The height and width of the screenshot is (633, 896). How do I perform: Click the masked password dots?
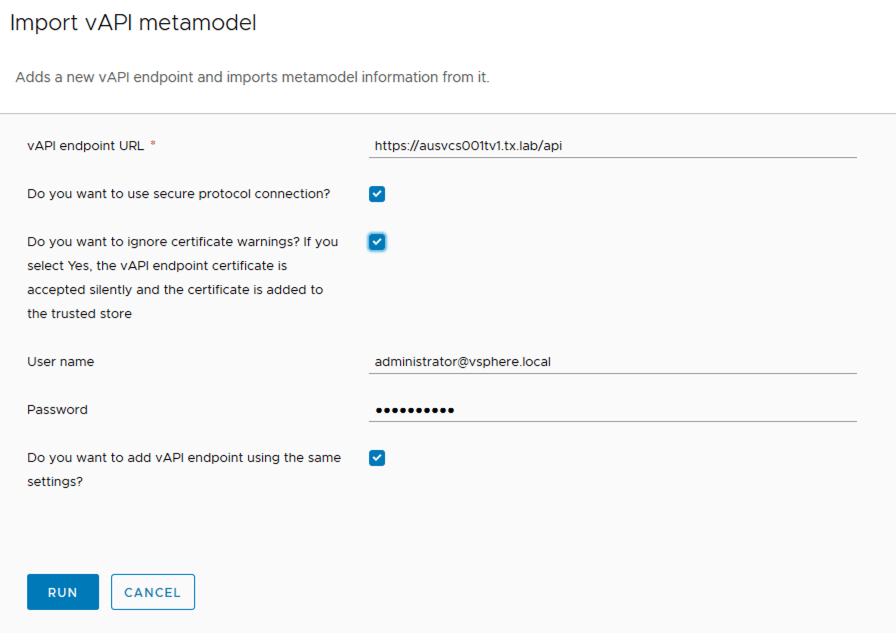click(414, 410)
